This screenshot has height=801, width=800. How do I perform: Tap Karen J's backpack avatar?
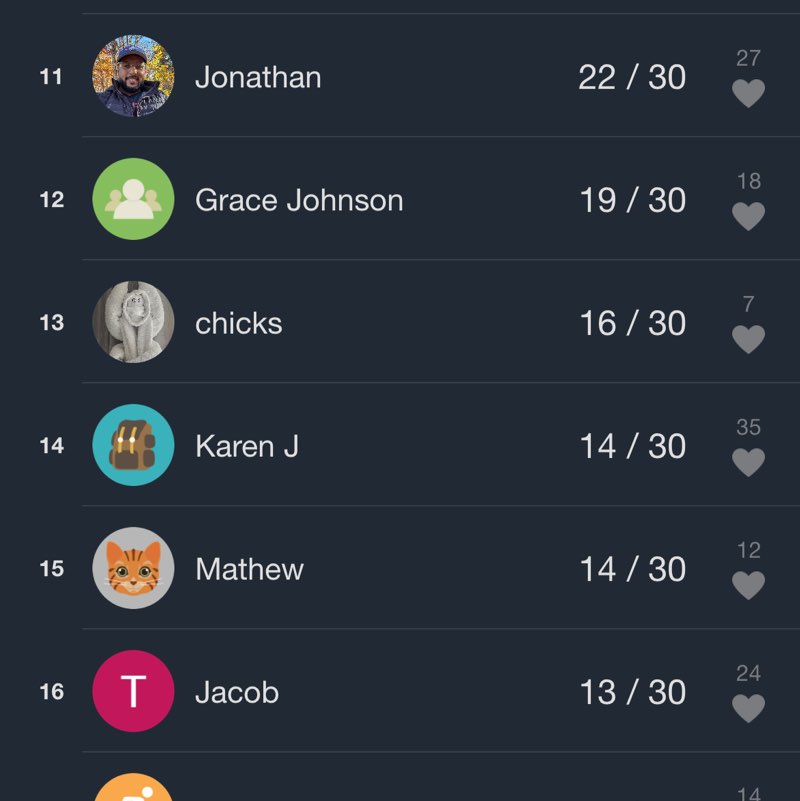click(x=133, y=446)
